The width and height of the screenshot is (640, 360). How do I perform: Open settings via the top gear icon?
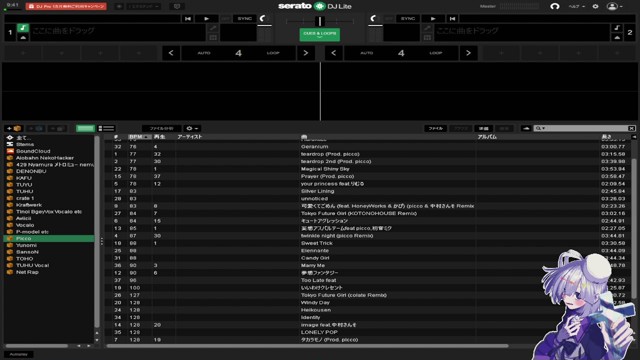(595, 6)
